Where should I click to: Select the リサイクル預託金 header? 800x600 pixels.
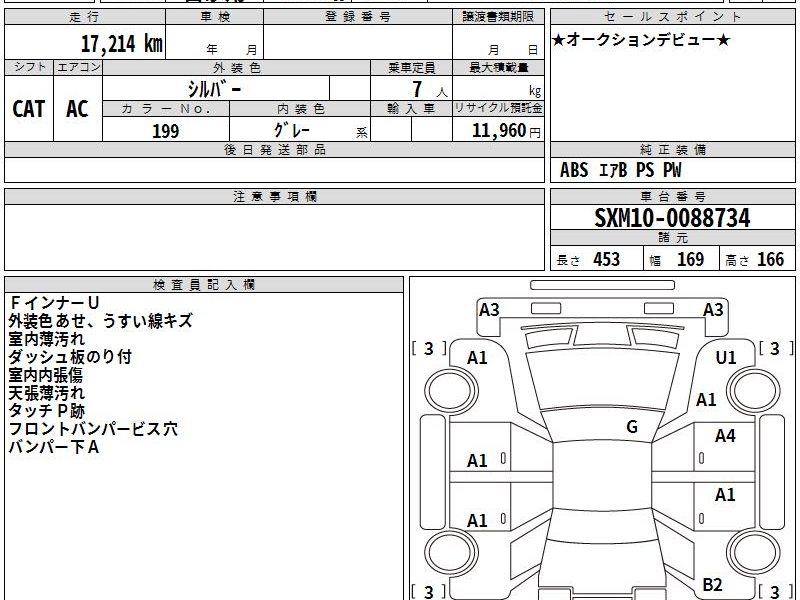498,108
